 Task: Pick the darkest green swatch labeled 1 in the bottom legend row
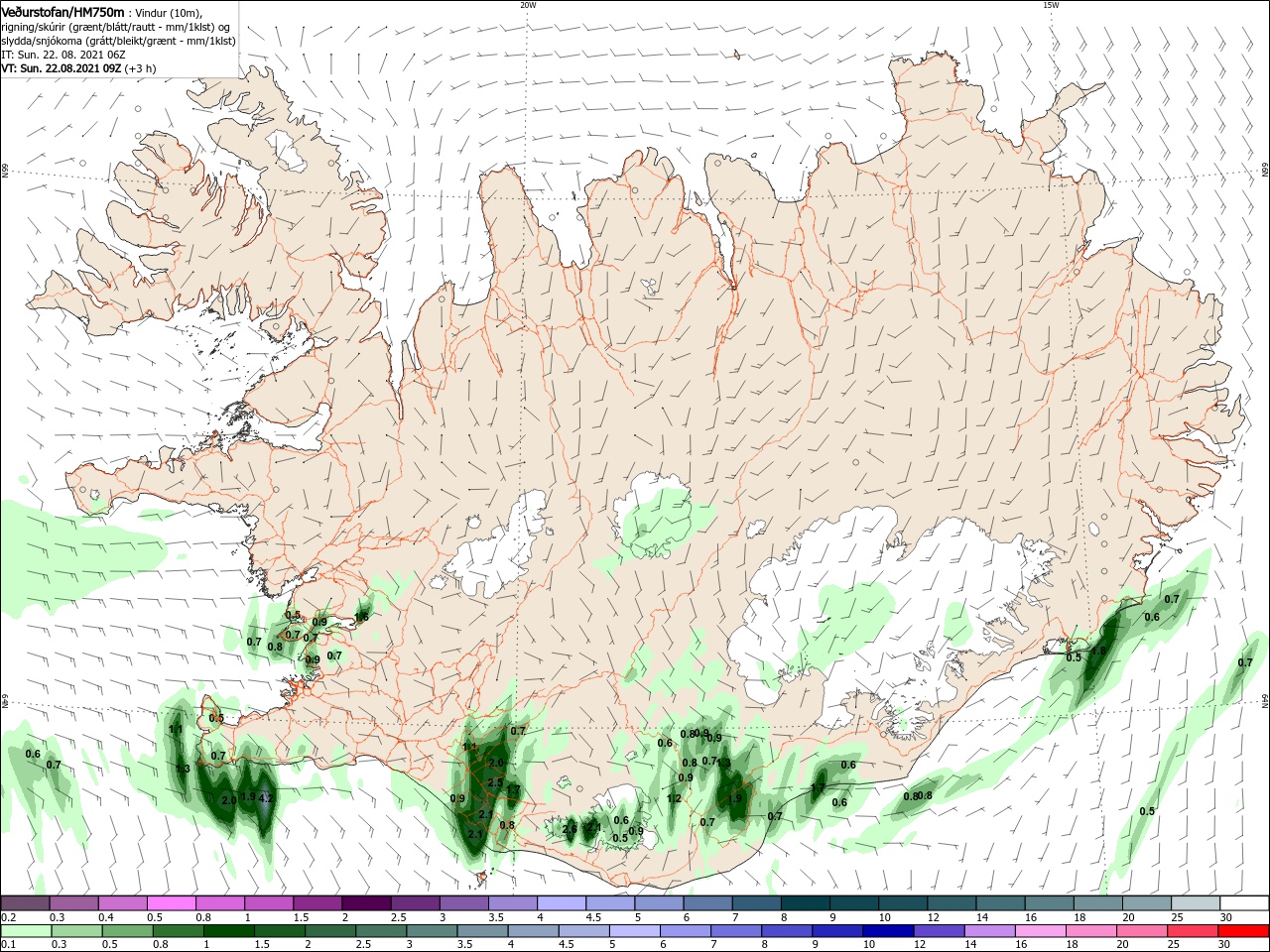(x=228, y=931)
